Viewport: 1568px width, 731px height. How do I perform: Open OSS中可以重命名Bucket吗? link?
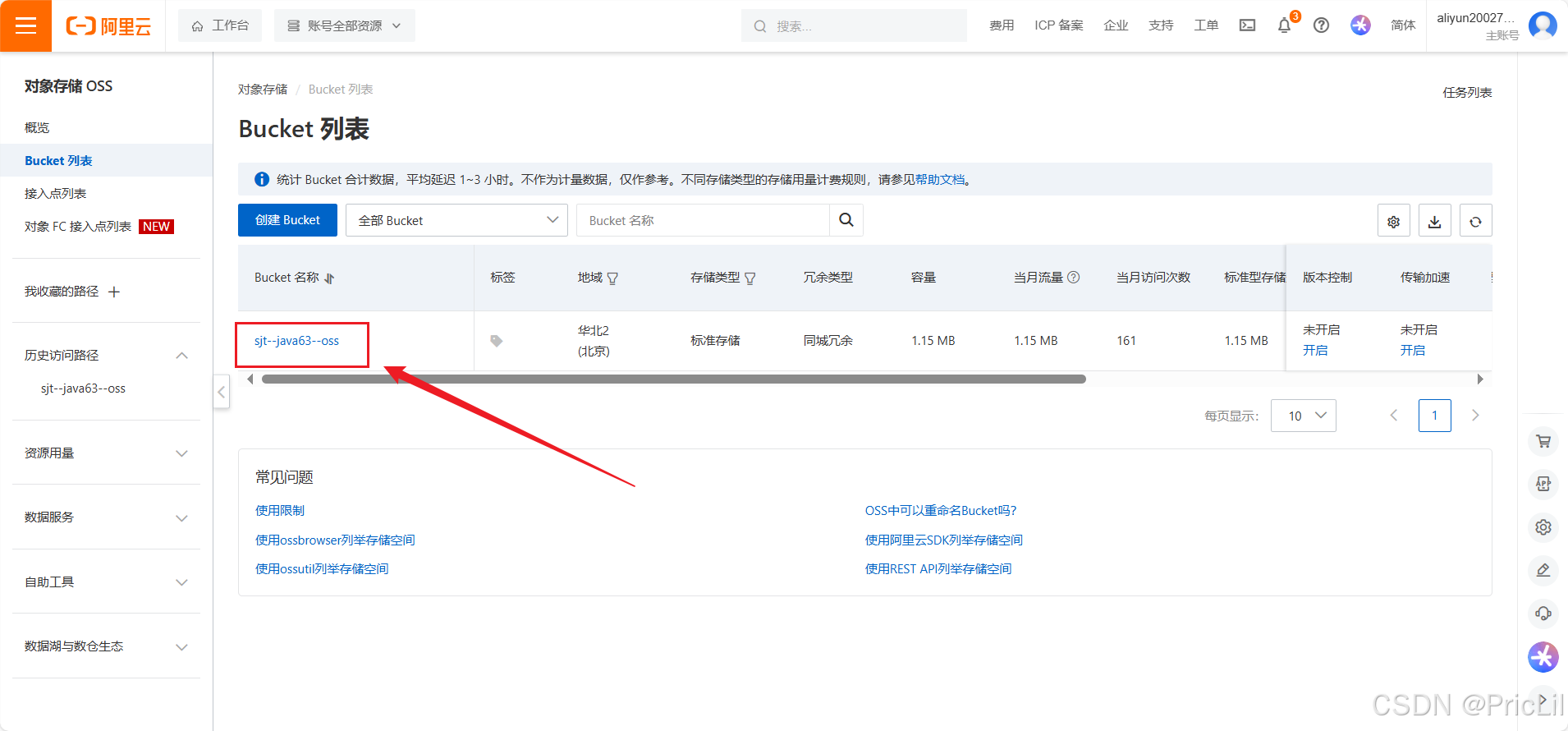tap(941, 510)
